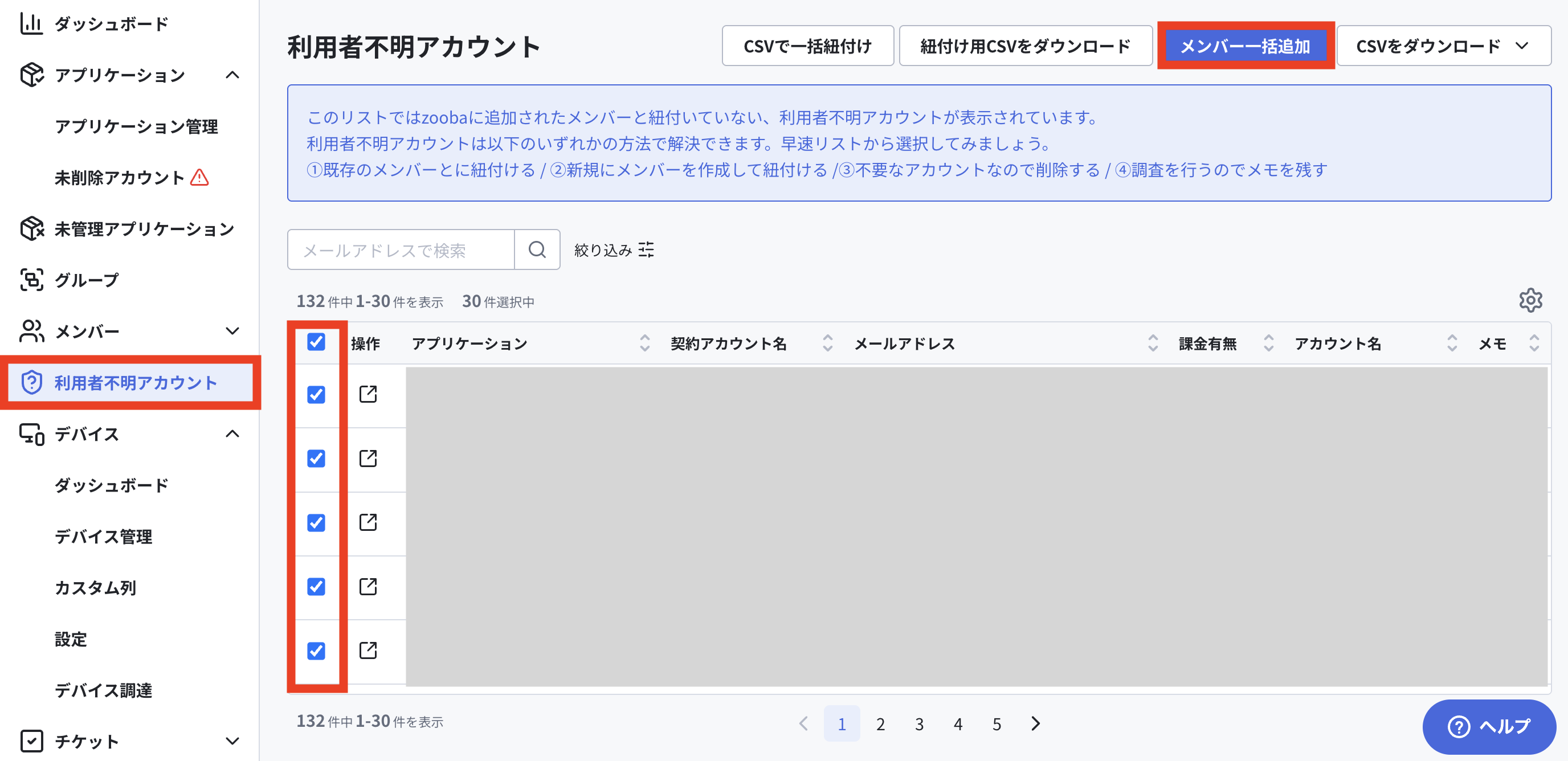Click the shield icon for 利用者不明アカウント
Viewport: 1568px width, 761px height.
point(32,383)
